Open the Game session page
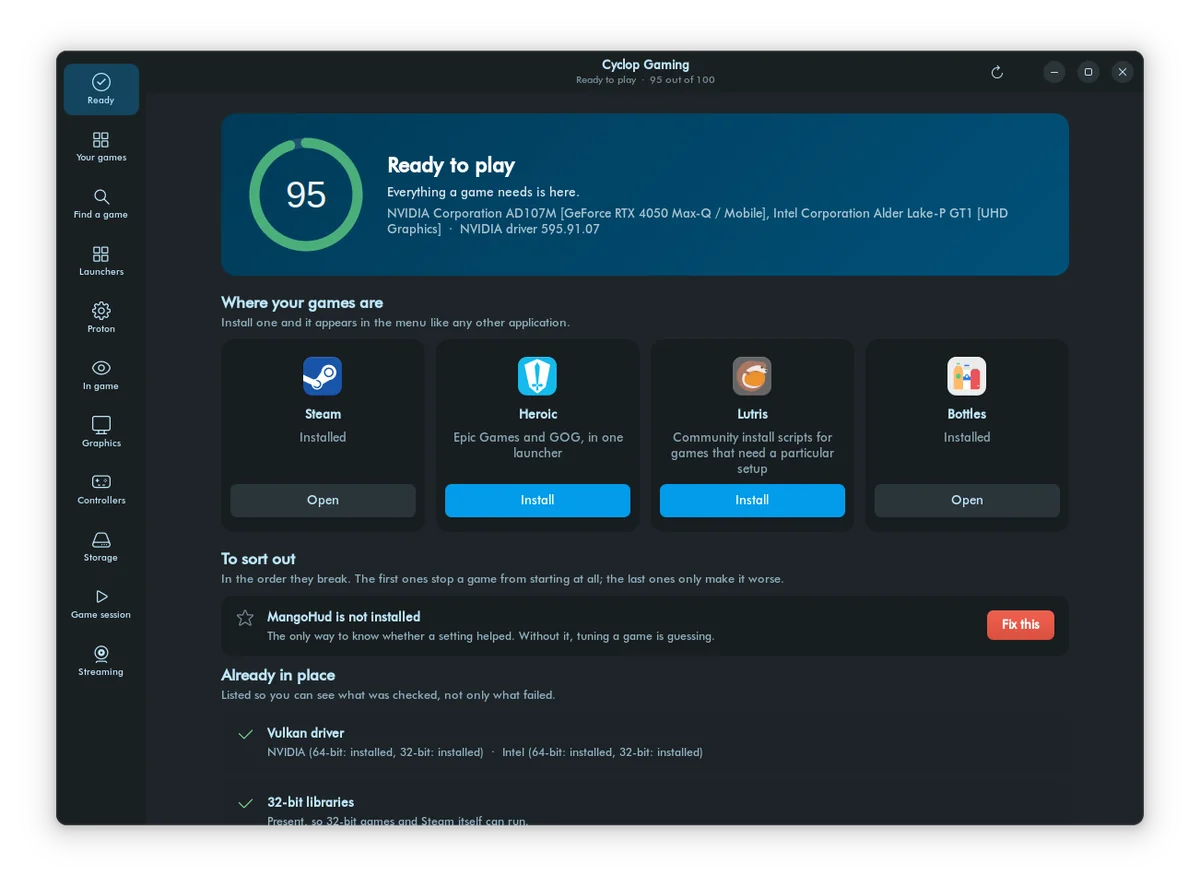The image size is (1200, 887). pos(101,602)
